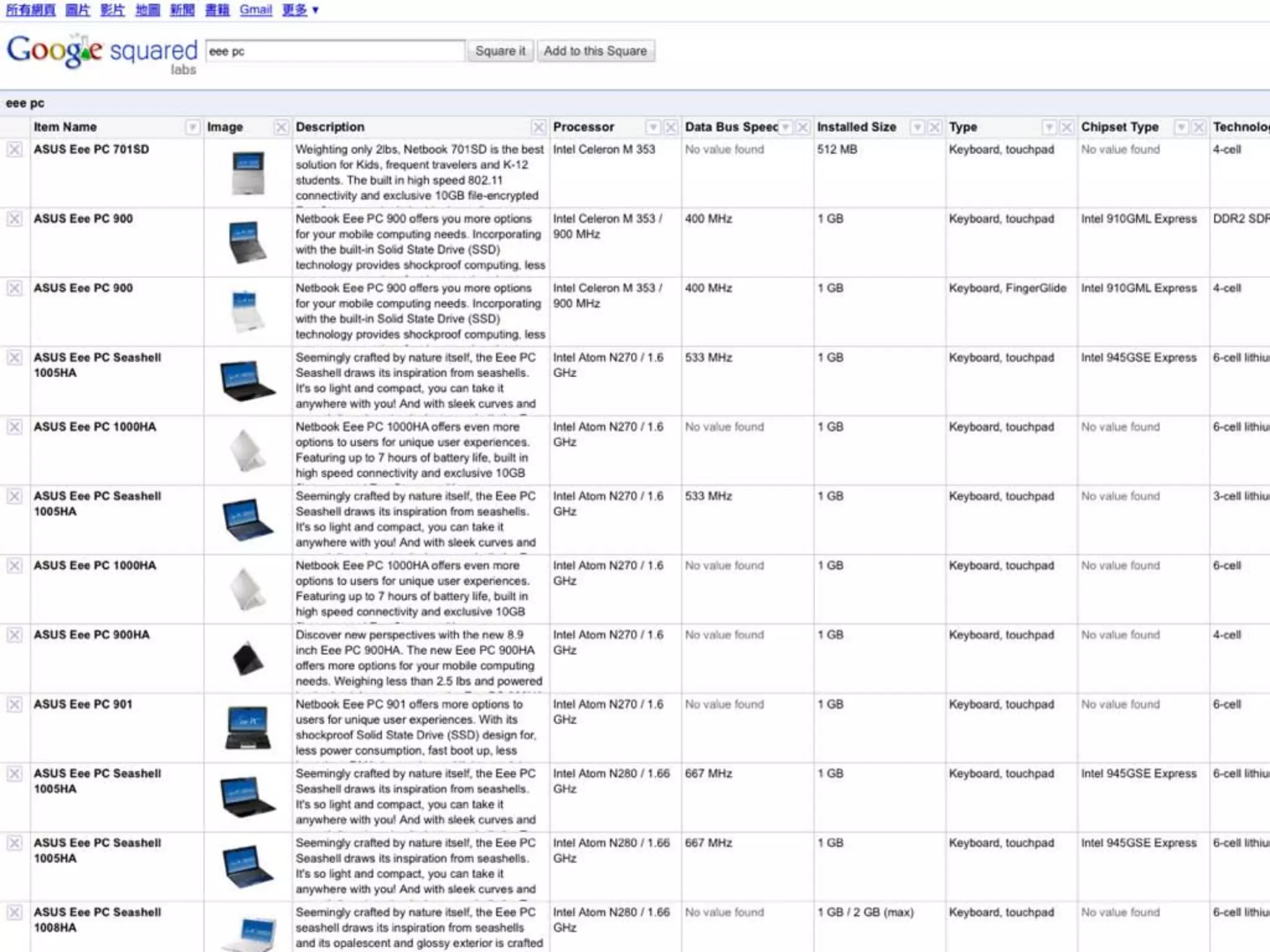
Task: Open the Item Name column dropdown
Action: click(192, 127)
